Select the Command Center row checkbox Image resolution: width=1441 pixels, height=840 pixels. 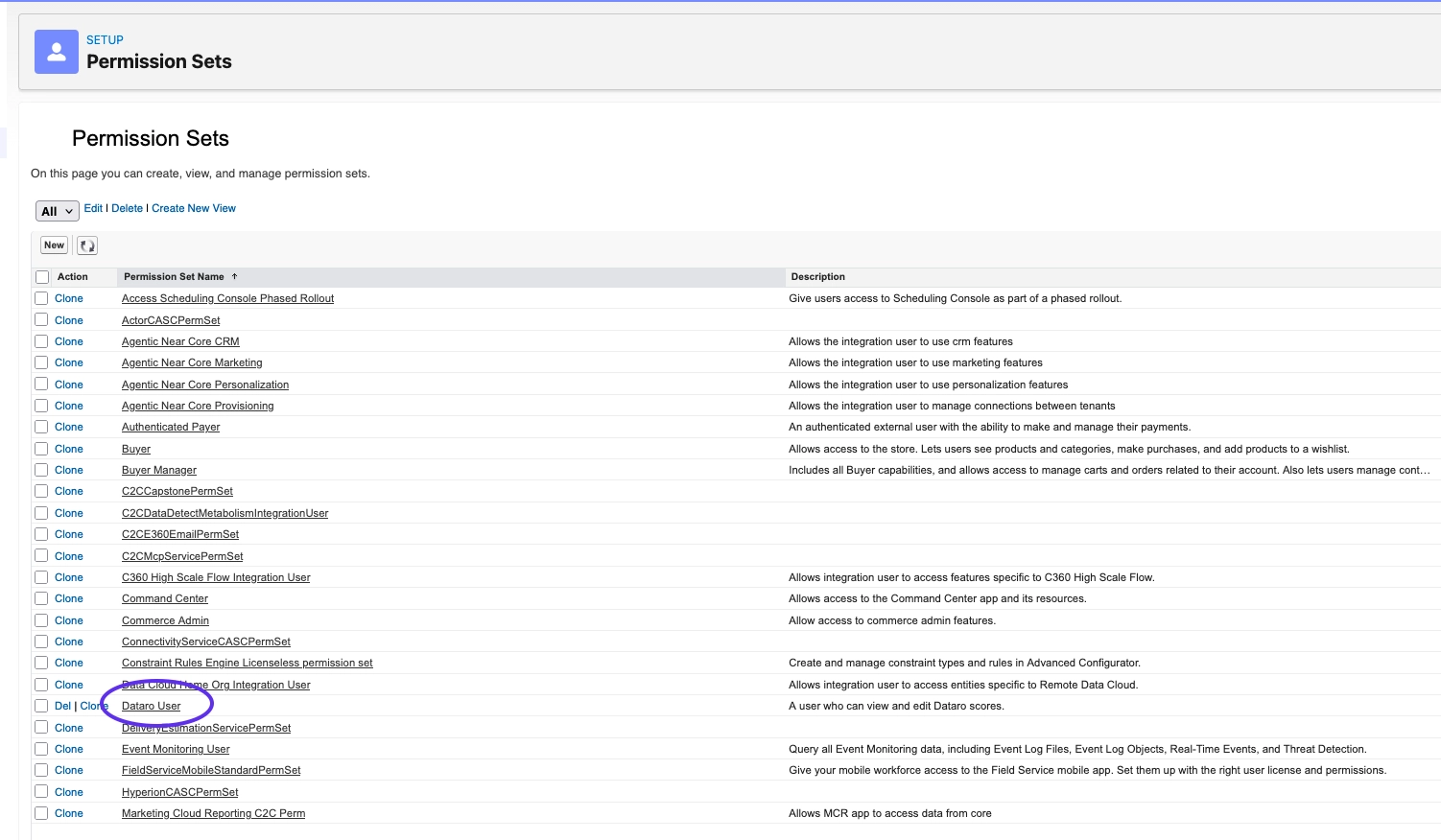[41, 598]
